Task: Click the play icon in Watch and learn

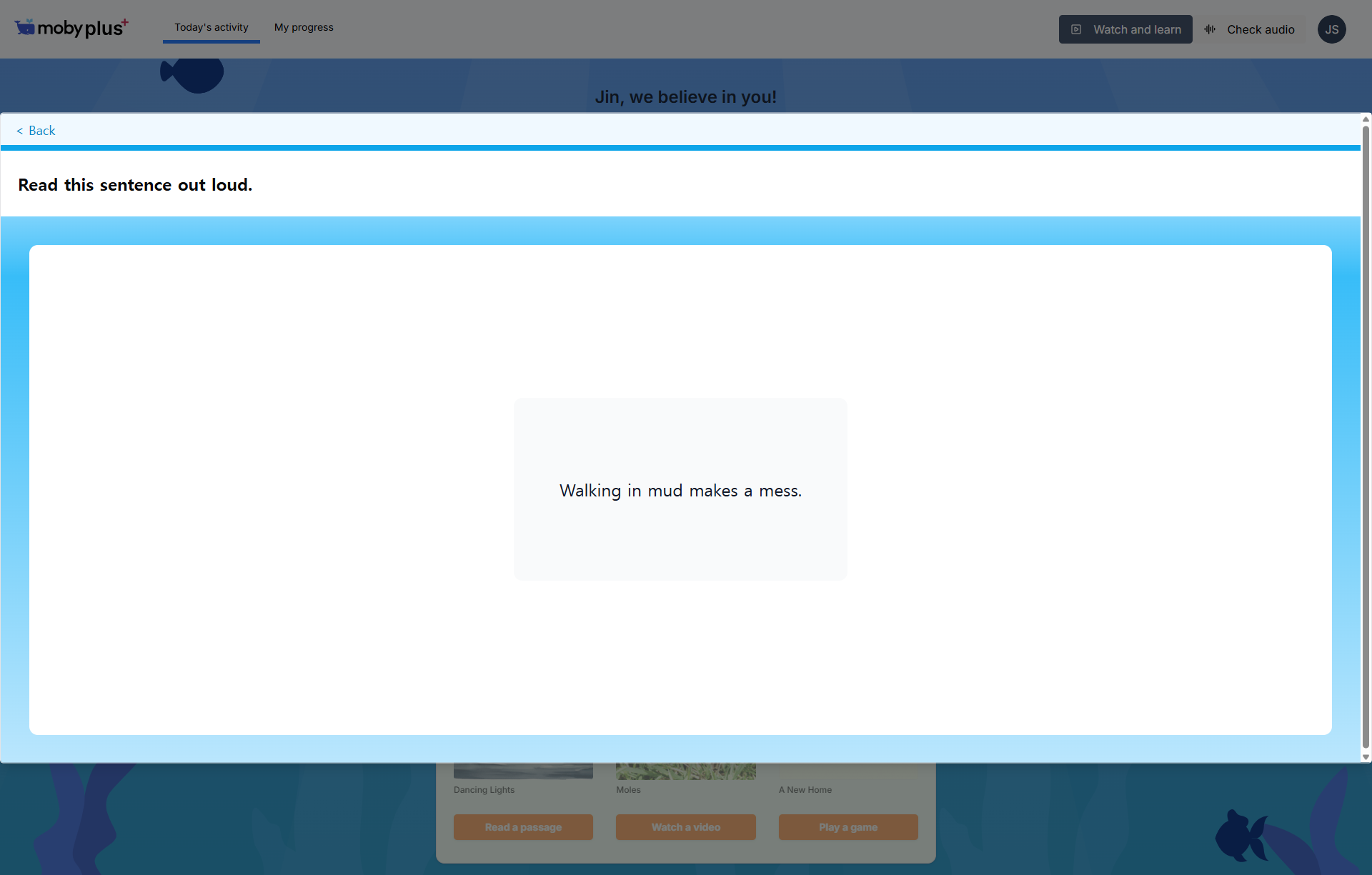Action: 1076,29
